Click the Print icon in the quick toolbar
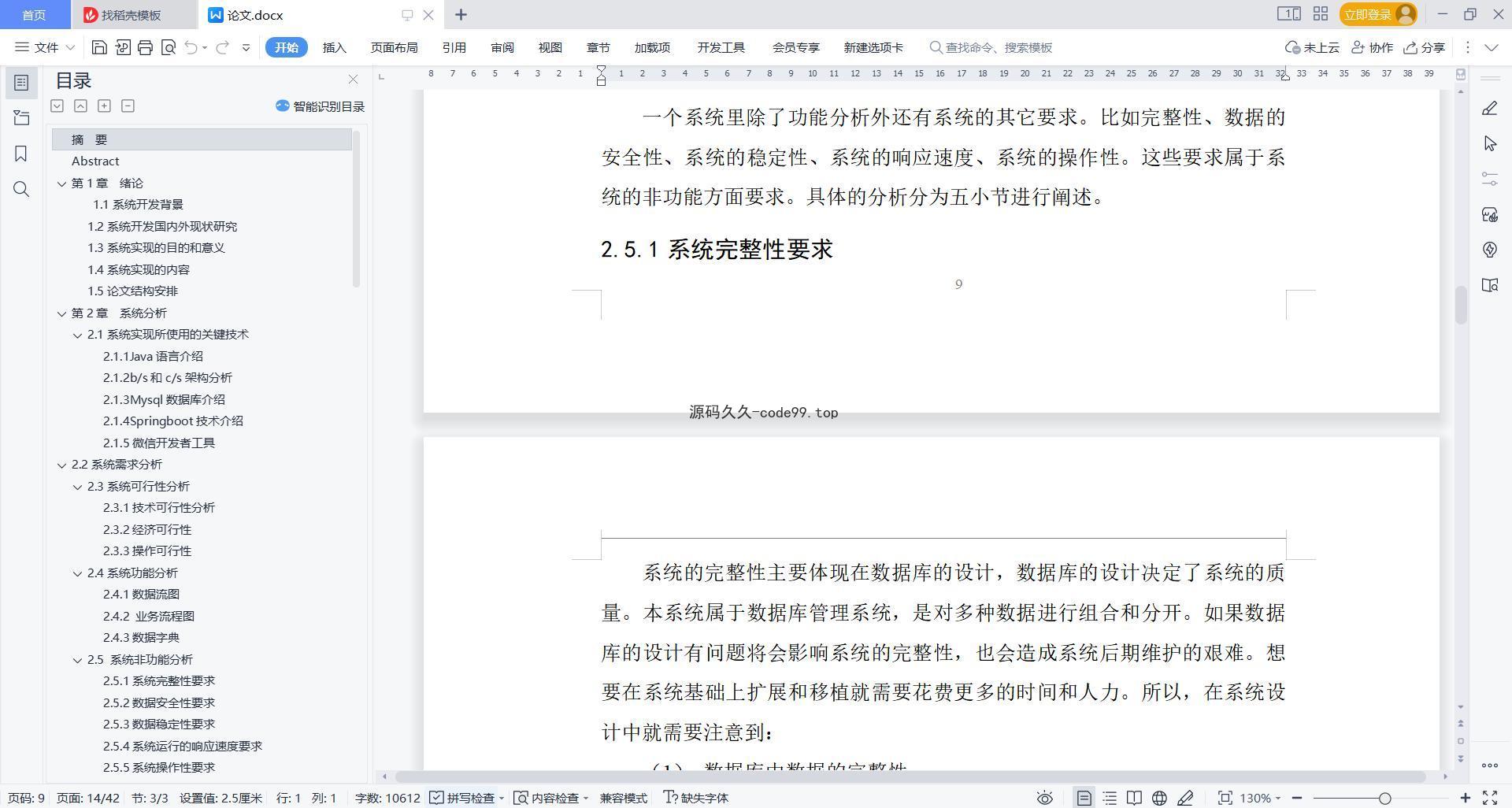The image size is (1512, 808). click(145, 47)
